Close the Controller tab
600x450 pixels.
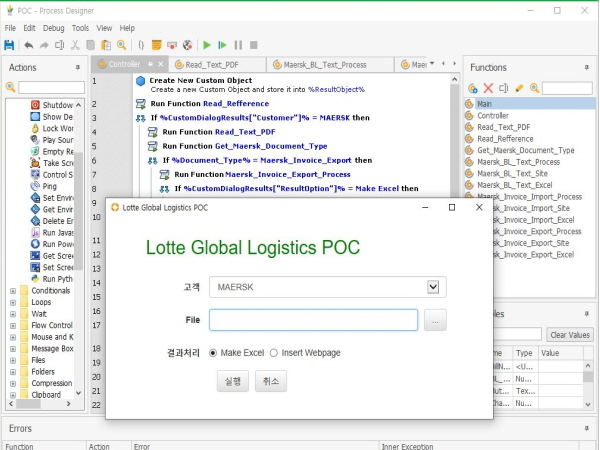coord(161,64)
